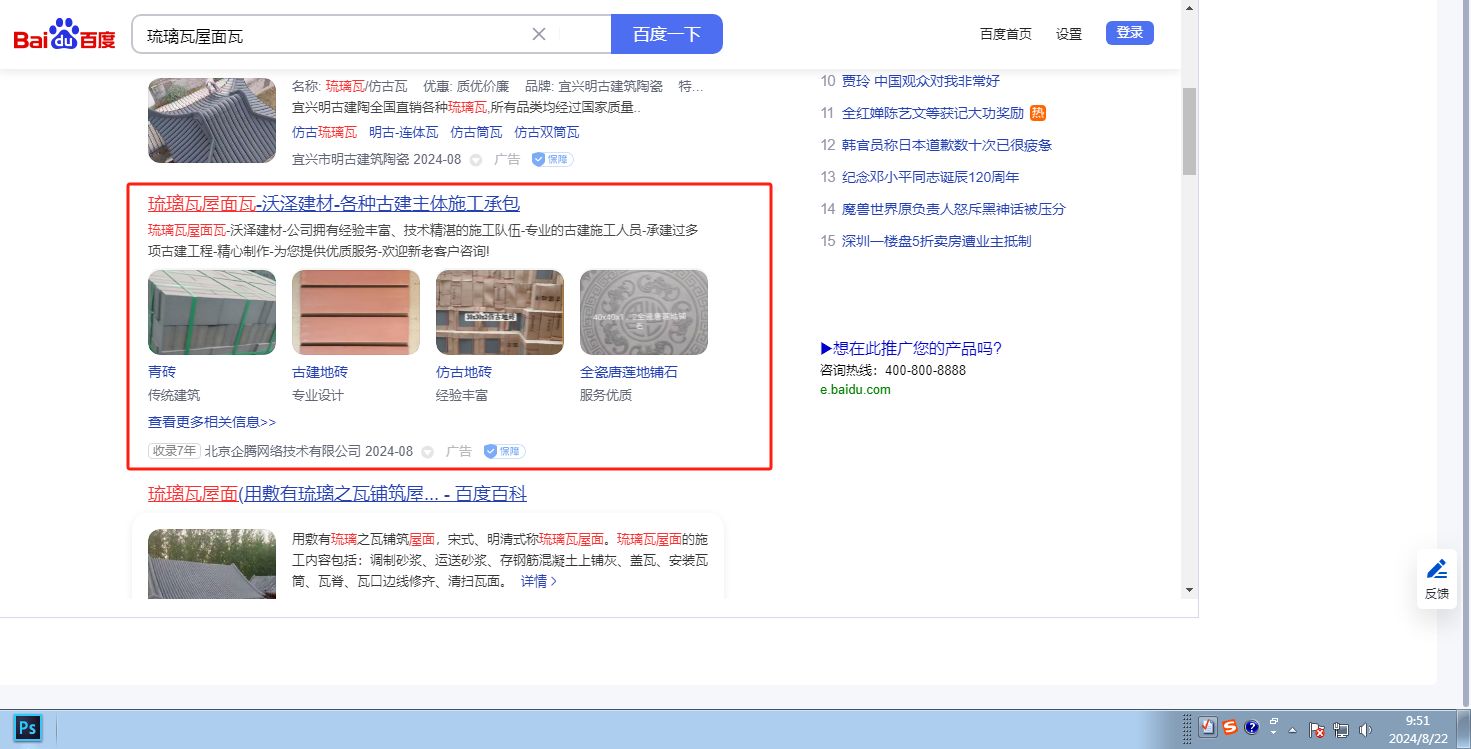Click the 广告 label of 北京企腾 result

tap(459, 452)
